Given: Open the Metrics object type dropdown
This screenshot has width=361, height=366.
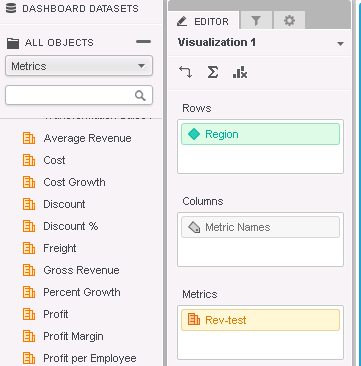Looking at the screenshot, I should click(x=79, y=66).
